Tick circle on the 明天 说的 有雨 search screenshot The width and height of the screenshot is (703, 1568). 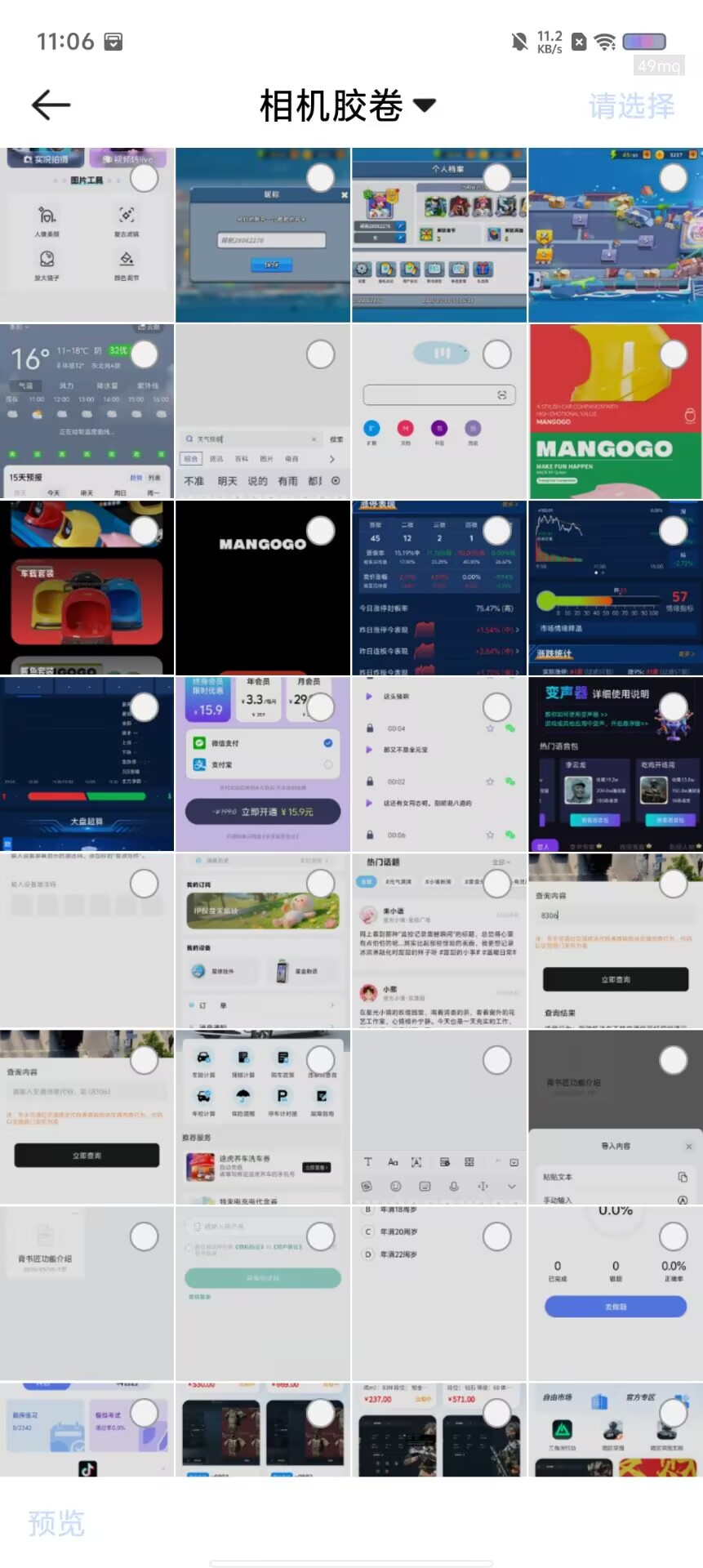321,354
